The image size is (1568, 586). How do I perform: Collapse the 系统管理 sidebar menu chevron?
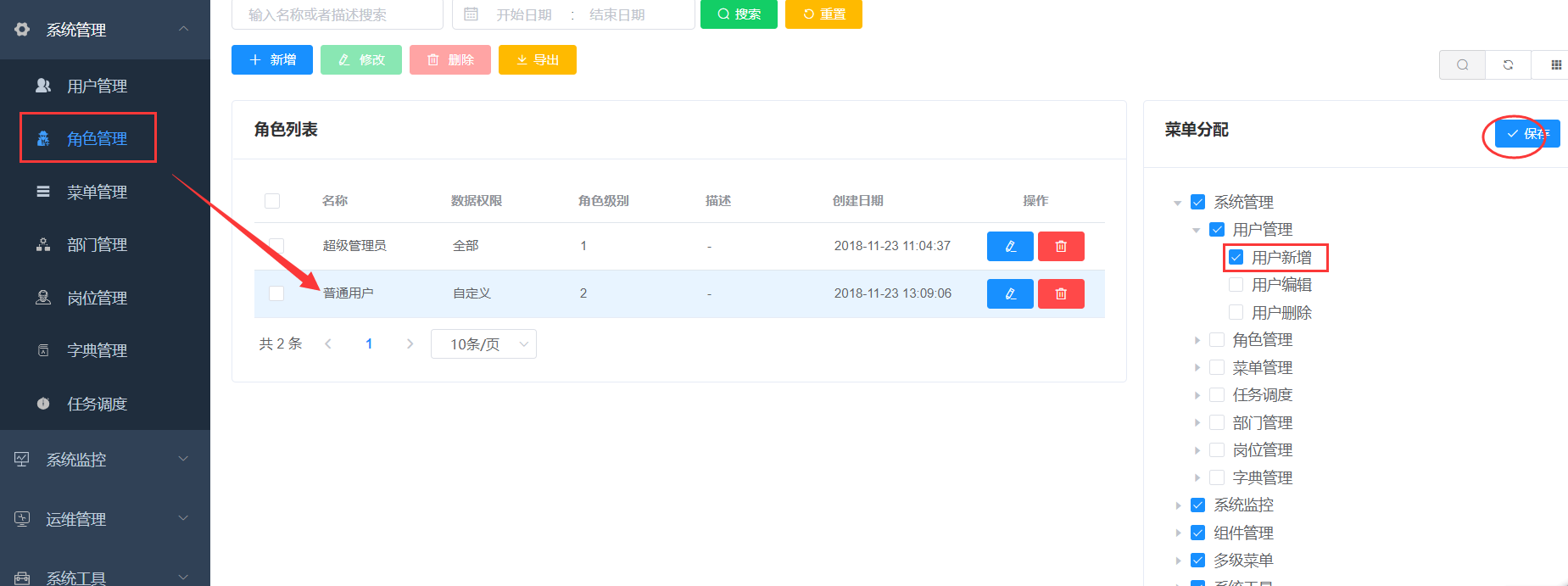pyautogui.click(x=183, y=29)
